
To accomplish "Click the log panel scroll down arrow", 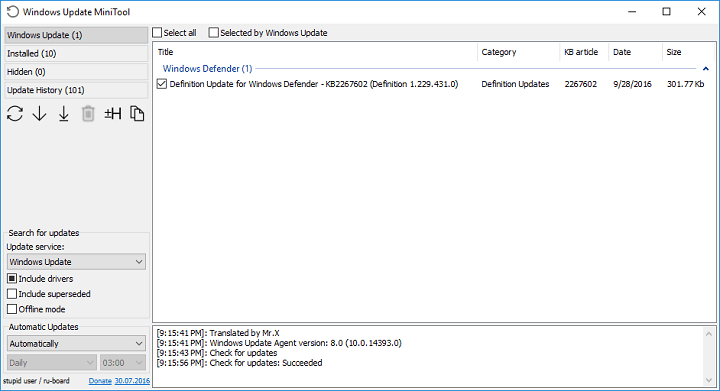I will [709, 380].
